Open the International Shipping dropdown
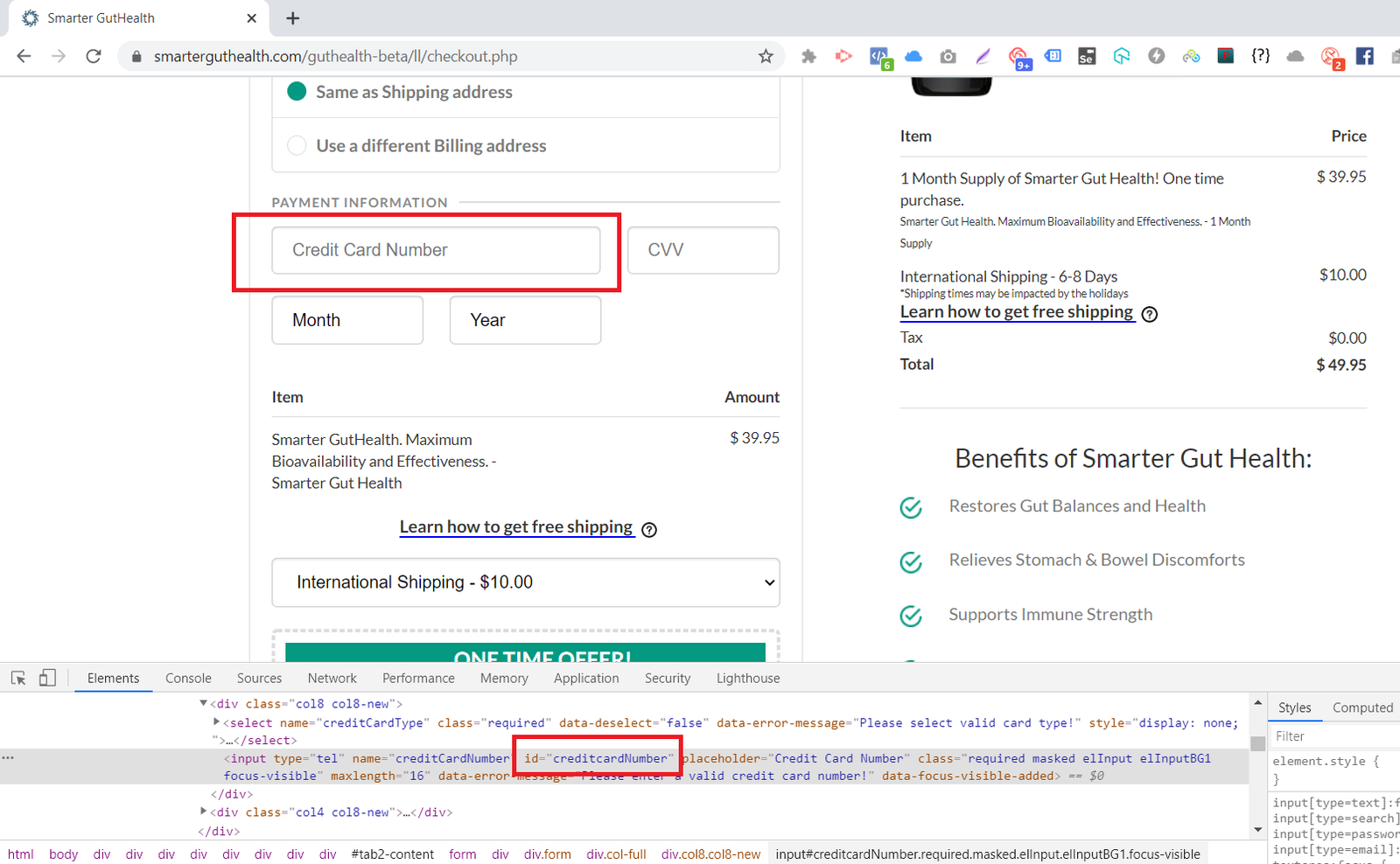The height and width of the screenshot is (864, 1400). coord(525,582)
